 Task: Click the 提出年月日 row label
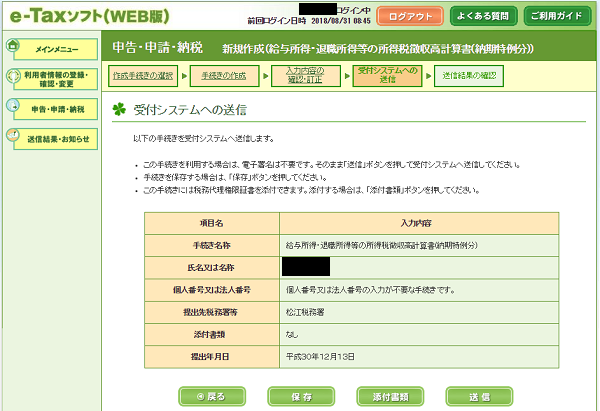click(x=212, y=357)
